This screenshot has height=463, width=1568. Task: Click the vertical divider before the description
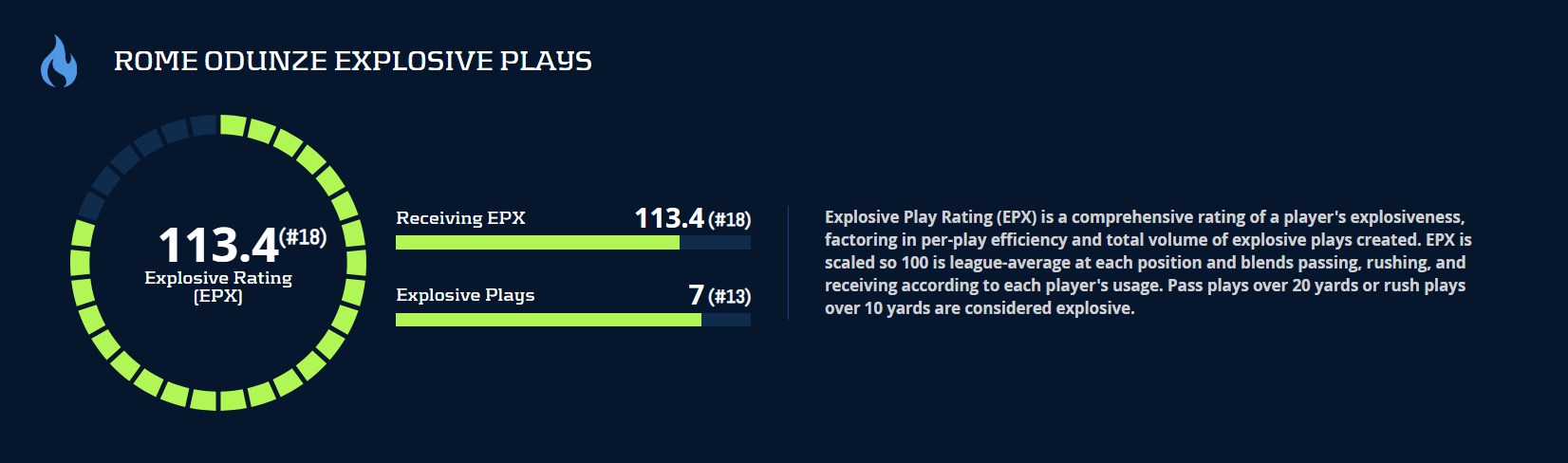click(x=788, y=263)
